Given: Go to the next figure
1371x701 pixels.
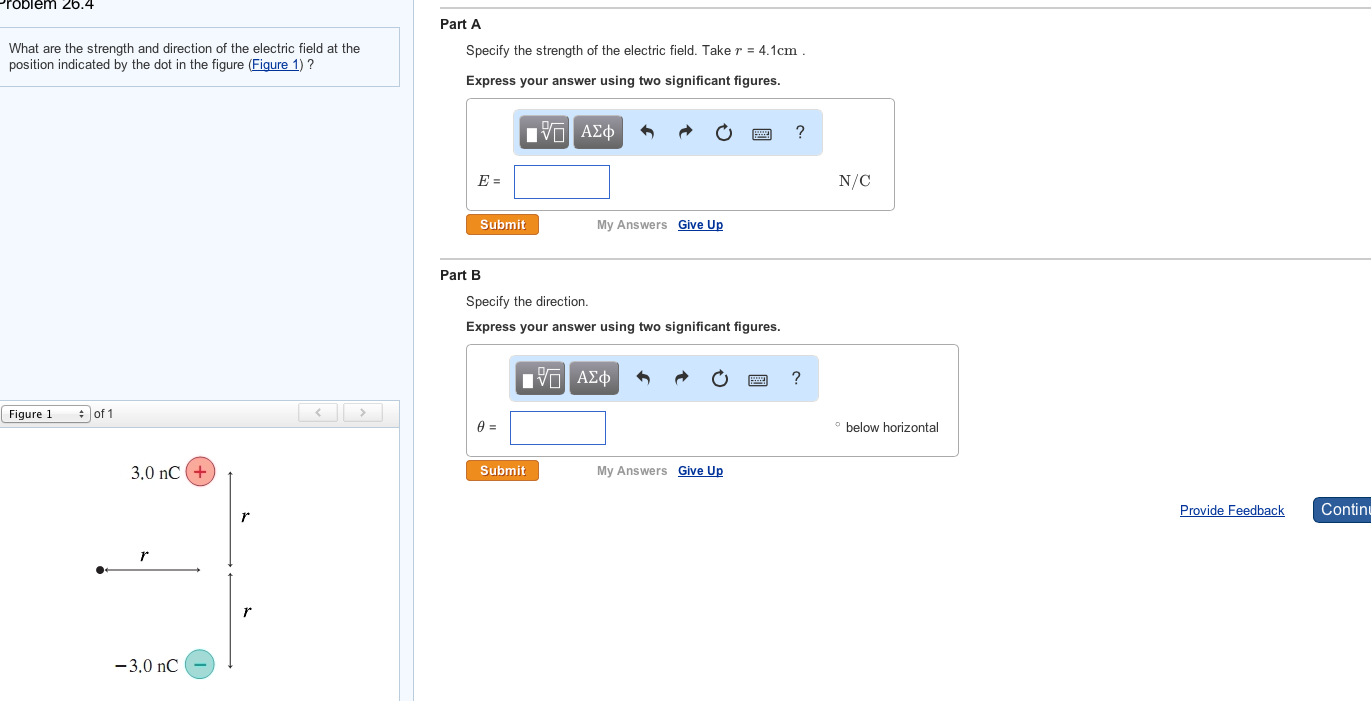Looking at the screenshot, I should click(x=363, y=413).
